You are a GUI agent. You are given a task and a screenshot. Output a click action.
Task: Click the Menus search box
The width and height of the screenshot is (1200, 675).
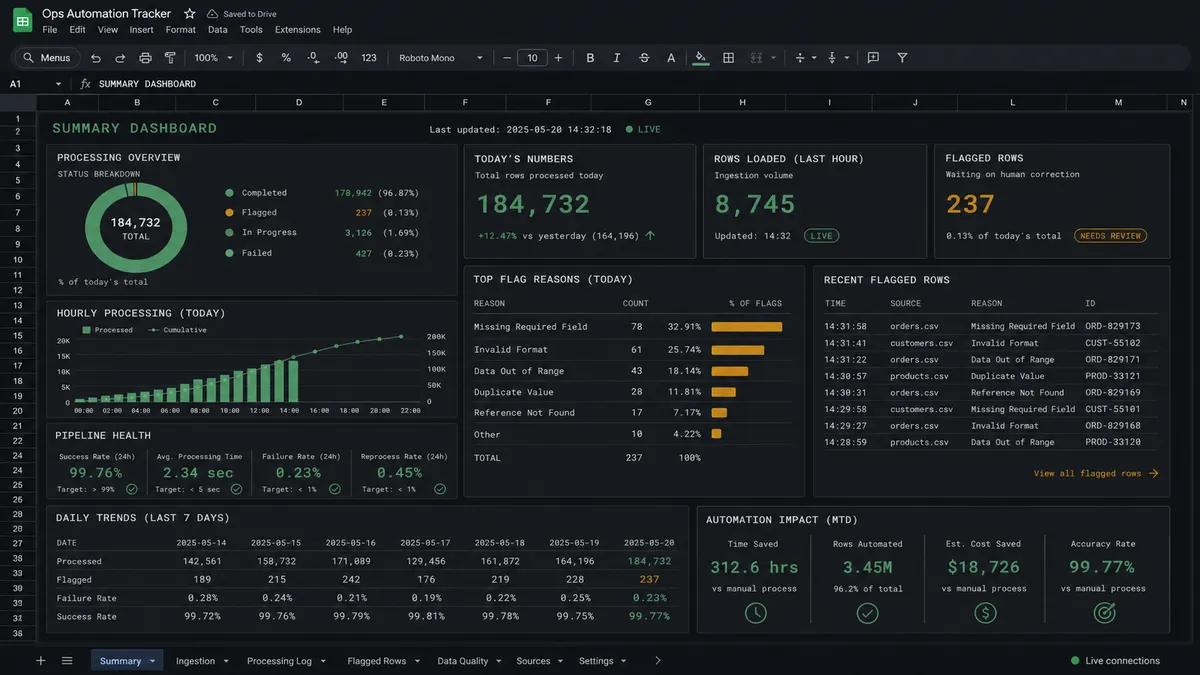[x=46, y=58]
